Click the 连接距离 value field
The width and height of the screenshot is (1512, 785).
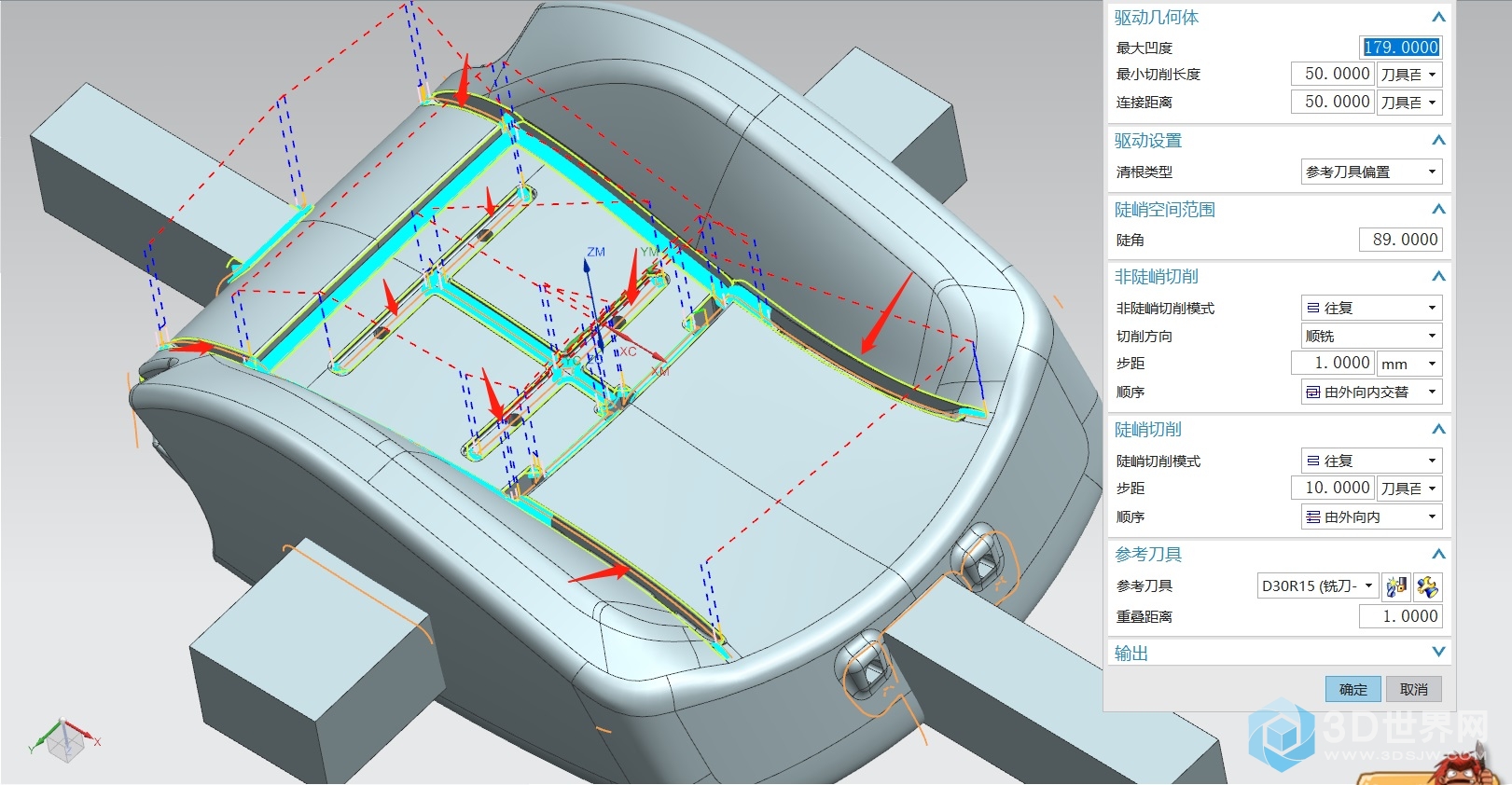1333,103
